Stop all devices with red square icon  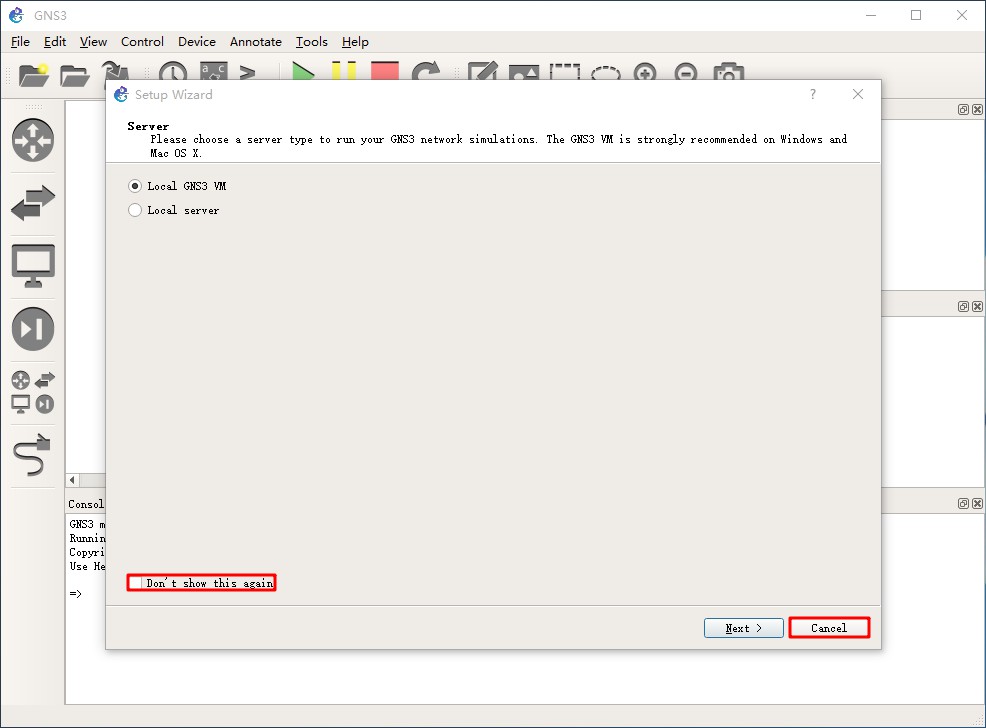pyautogui.click(x=385, y=71)
